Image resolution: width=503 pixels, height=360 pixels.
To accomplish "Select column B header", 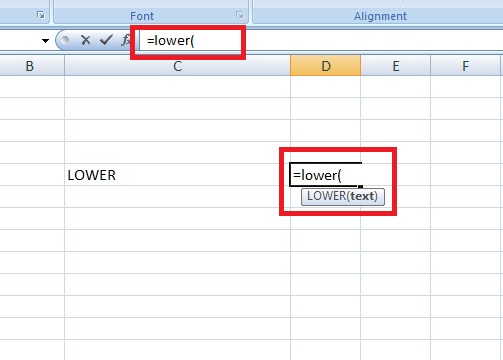I will [30, 66].
